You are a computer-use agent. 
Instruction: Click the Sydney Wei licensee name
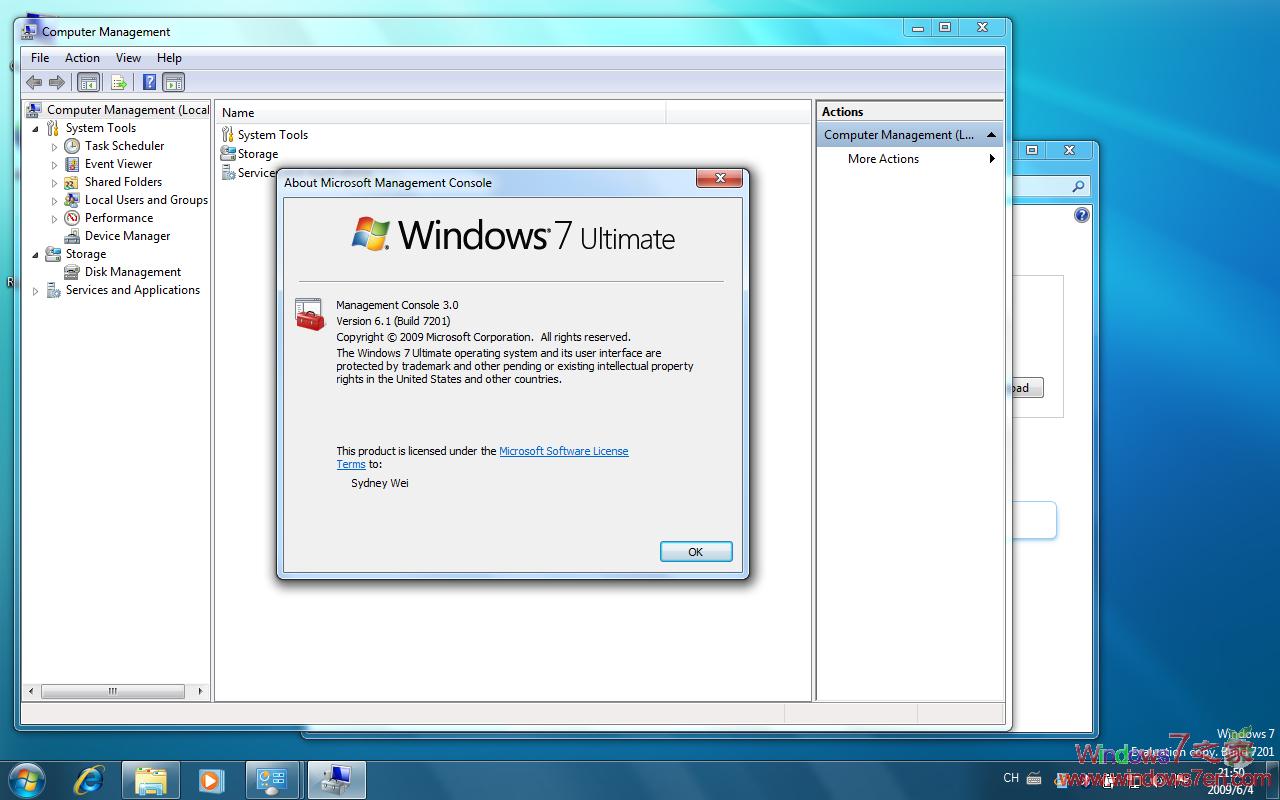pyautogui.click(x=380, y=483)
